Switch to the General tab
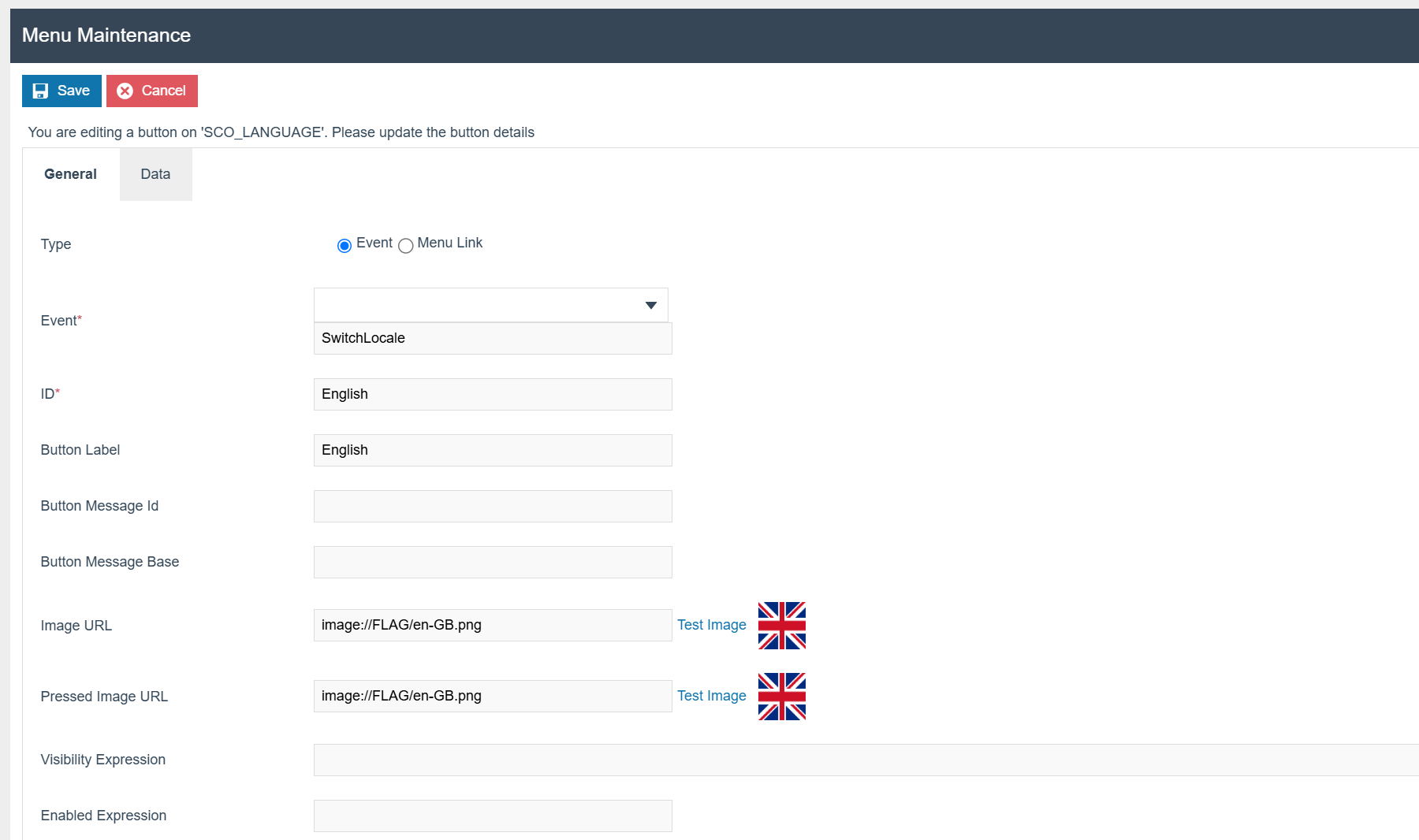 (70, 174)
